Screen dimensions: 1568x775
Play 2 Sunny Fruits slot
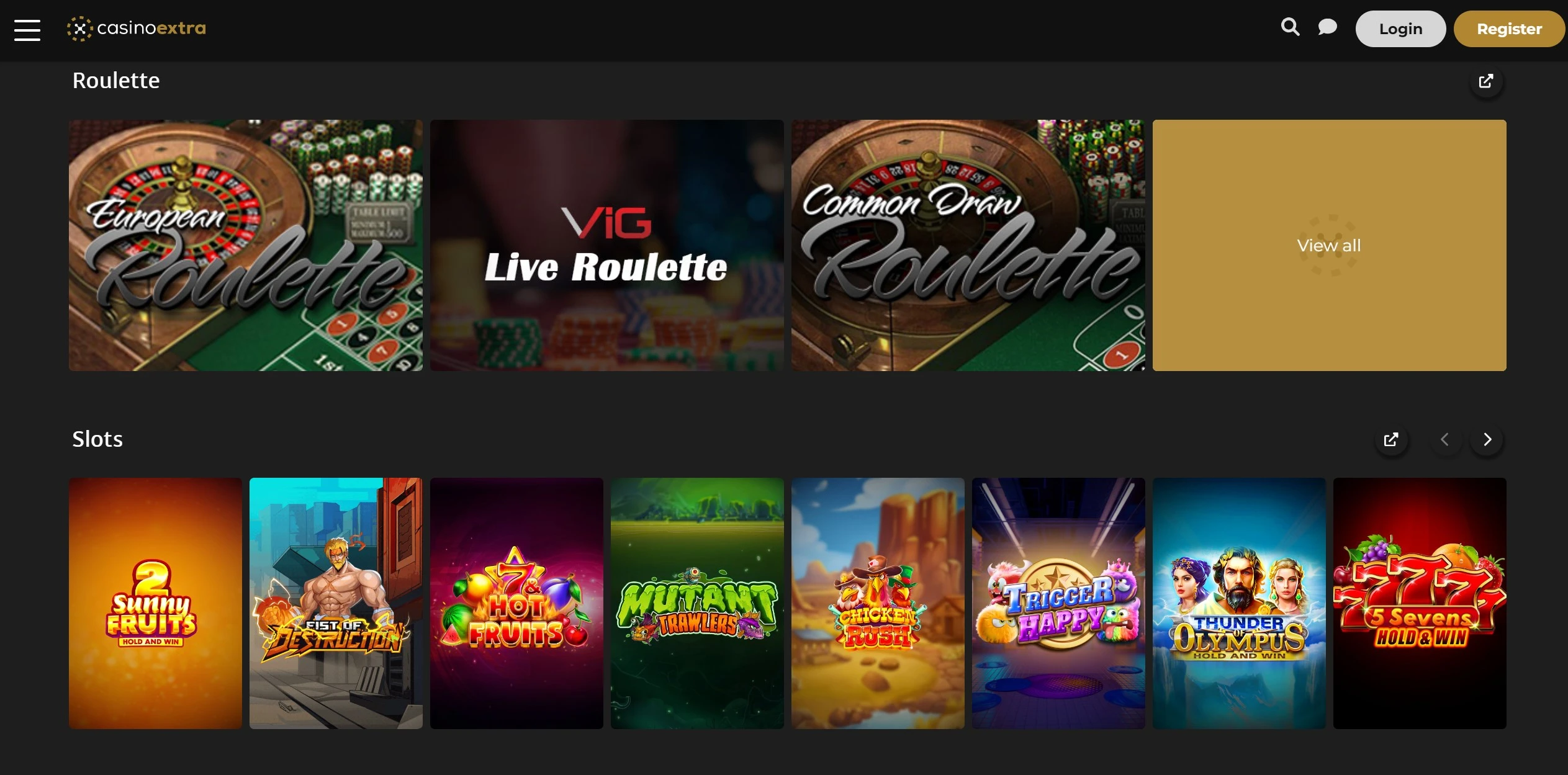155,603
